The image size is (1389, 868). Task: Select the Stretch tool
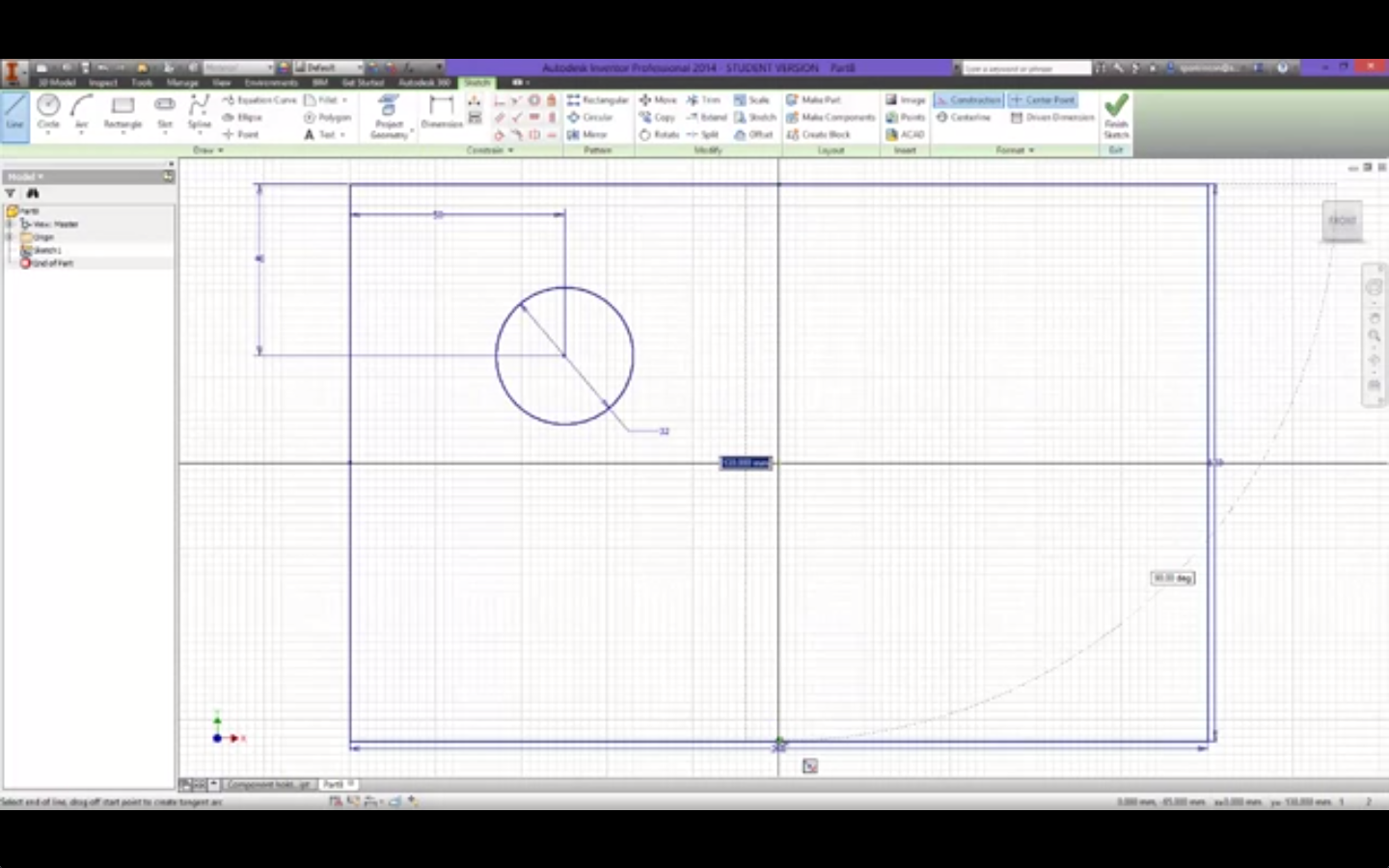pyautogui.click(x=754, y=117)
